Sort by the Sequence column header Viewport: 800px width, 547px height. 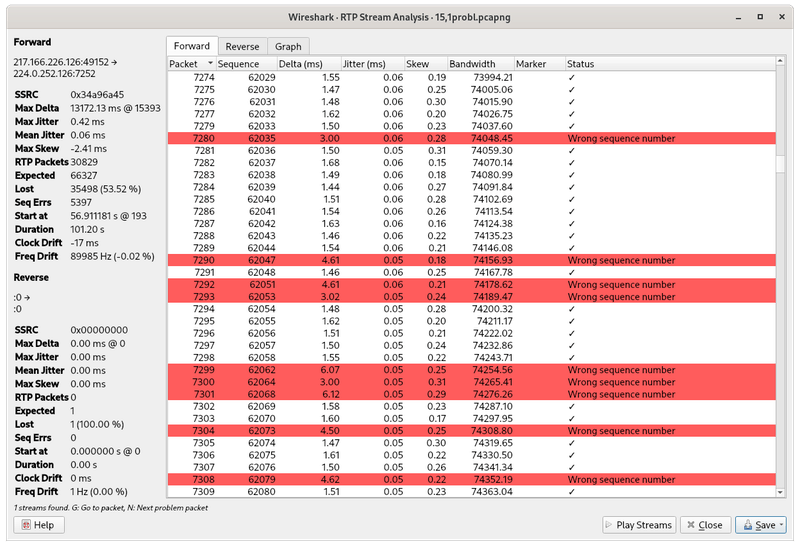[246, 64]
